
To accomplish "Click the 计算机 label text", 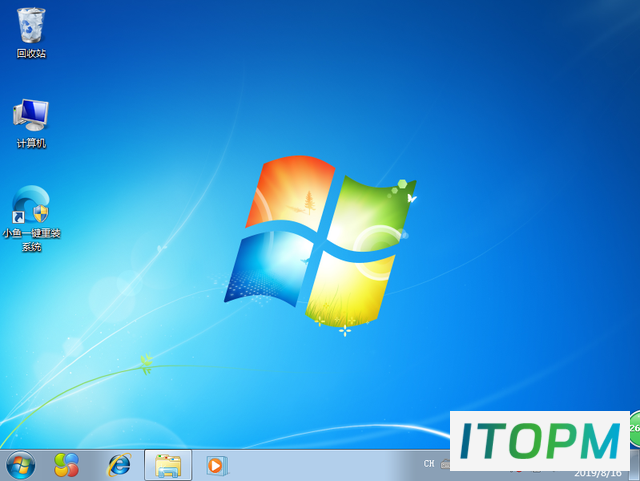I will tap(31, 143).
